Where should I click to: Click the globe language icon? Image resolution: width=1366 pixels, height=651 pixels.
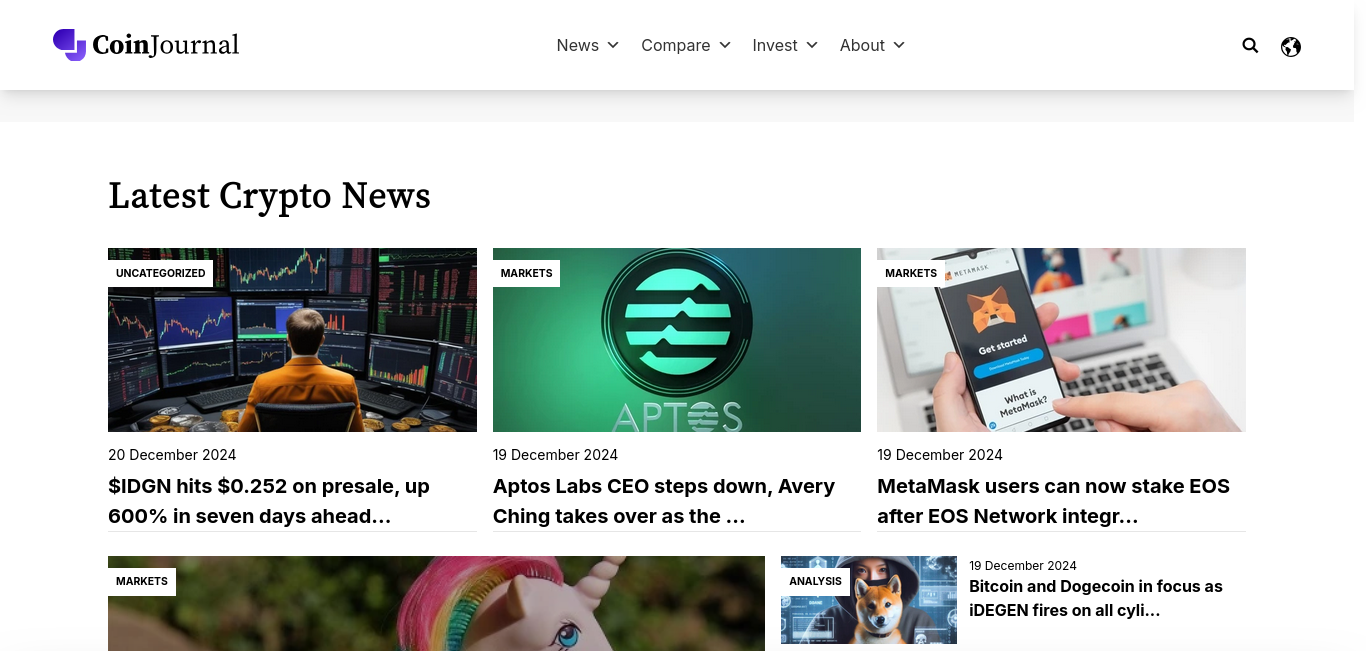click(1291, 46)
